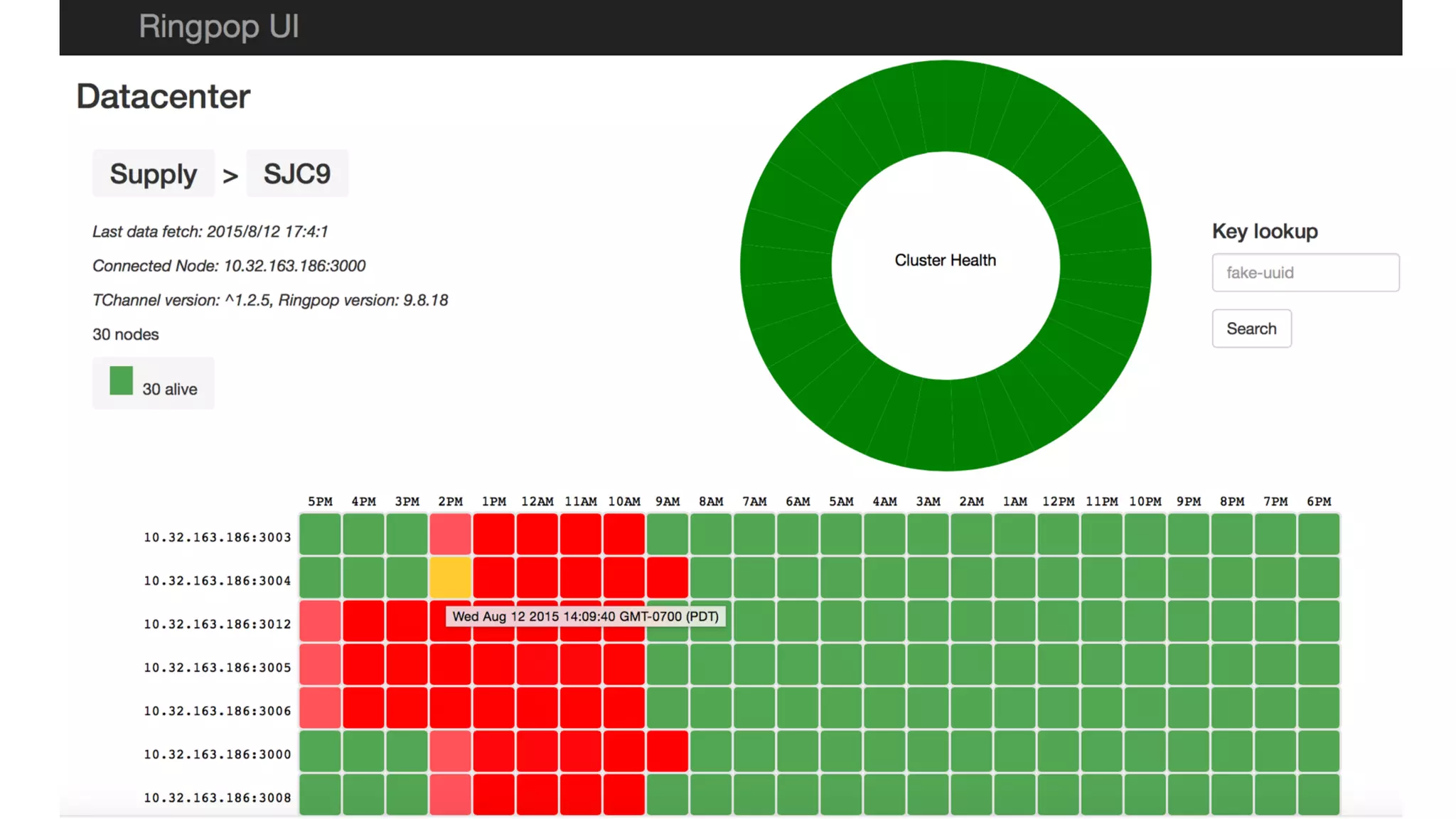Screen dimensions: 1456x819
Task: Select node label 10.32.163.186:3000
Action: click(x=217, y=754)
